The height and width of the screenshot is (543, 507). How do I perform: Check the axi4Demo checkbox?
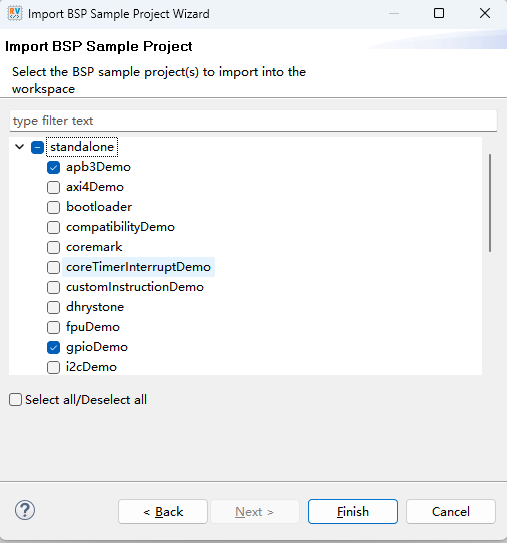point(53,187)
